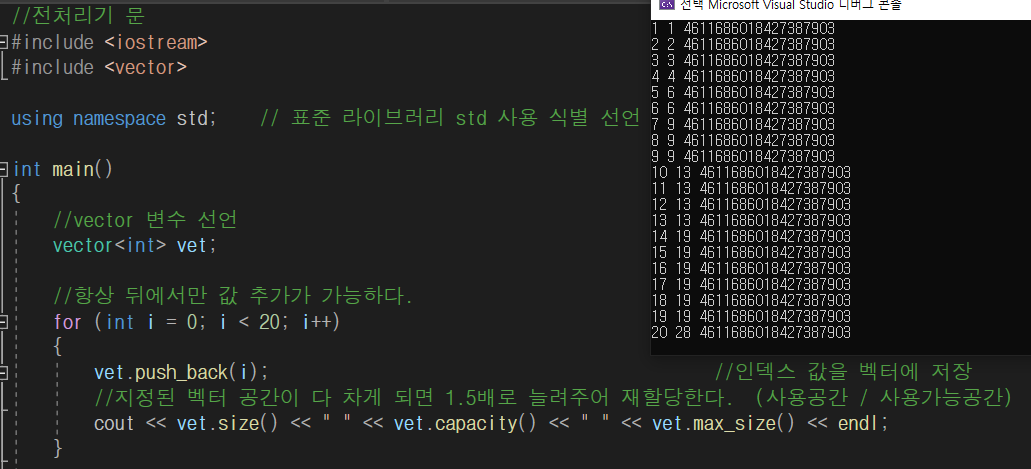1031x469 pixels.
Task: Click console output row starting '9 9'
Action: [x=743, y=156]
